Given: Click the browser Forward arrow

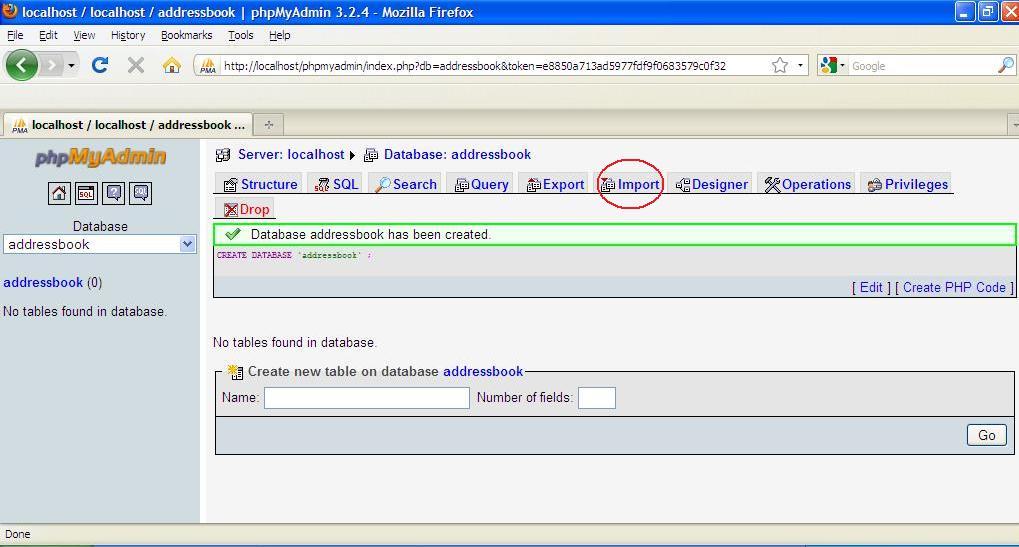Looking at the screenshot, I should [x=51, y=65].
